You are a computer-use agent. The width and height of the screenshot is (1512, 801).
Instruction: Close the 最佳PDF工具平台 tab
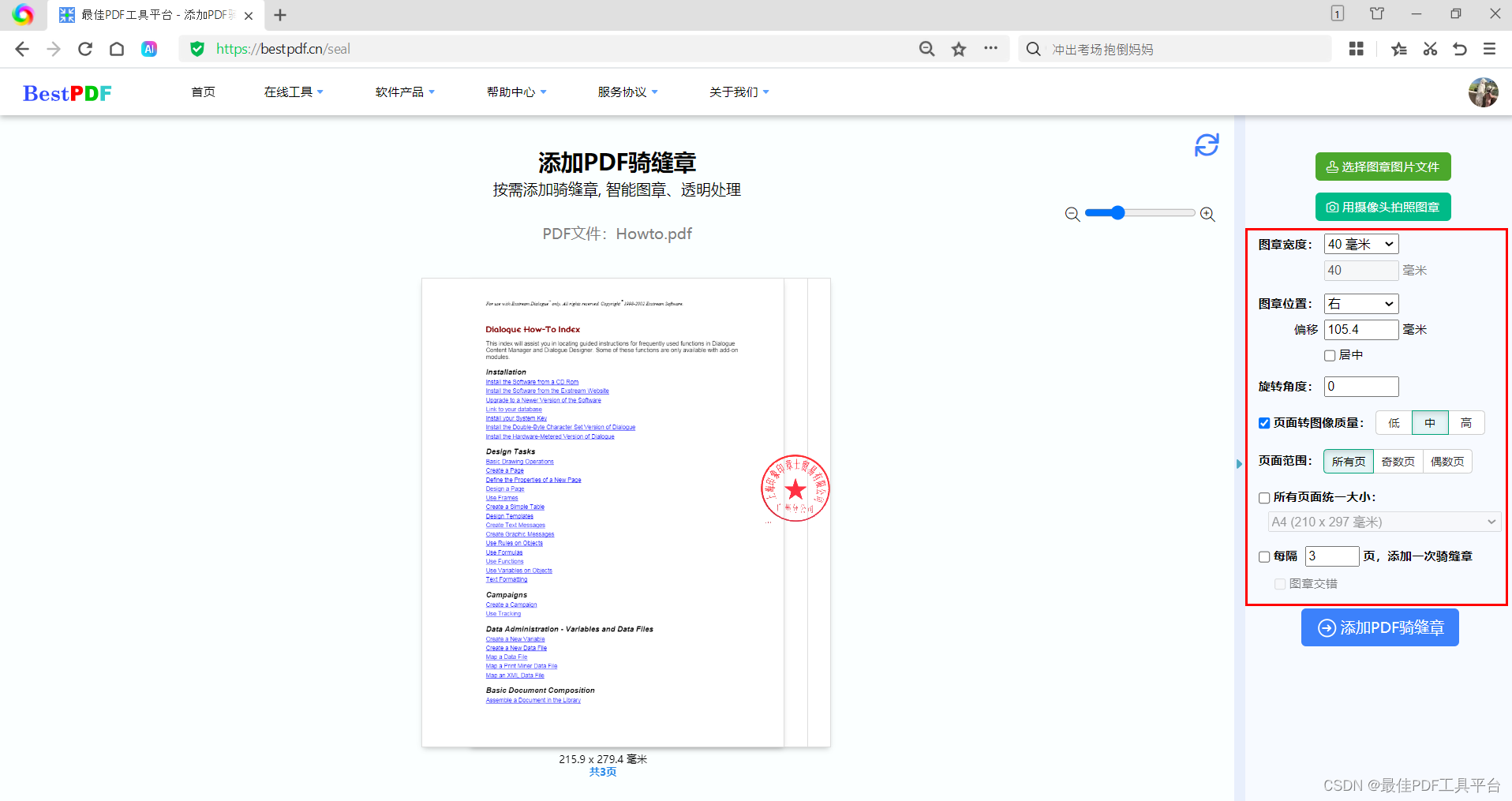[249, 16]
